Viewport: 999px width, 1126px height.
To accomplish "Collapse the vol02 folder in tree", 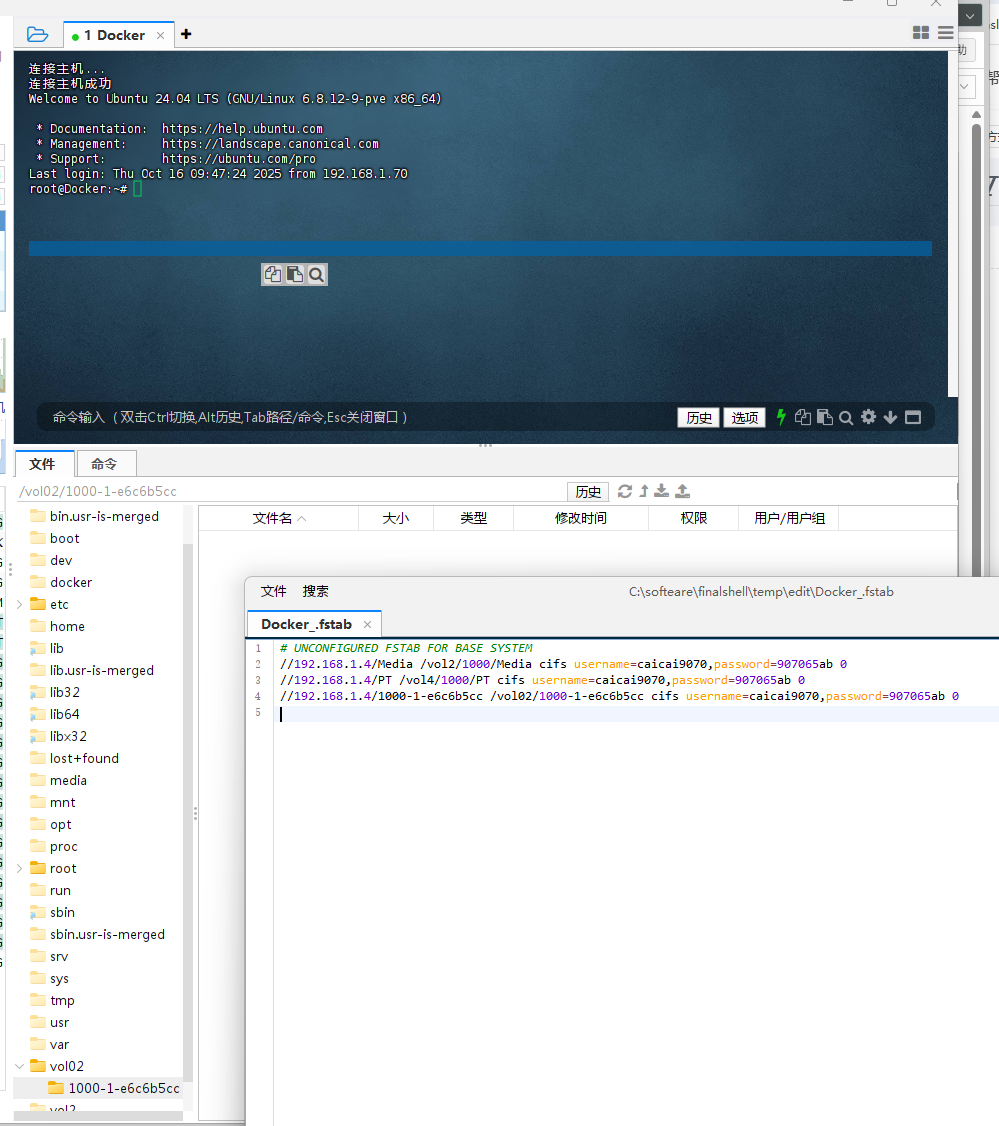I will tap(20, 1066).
